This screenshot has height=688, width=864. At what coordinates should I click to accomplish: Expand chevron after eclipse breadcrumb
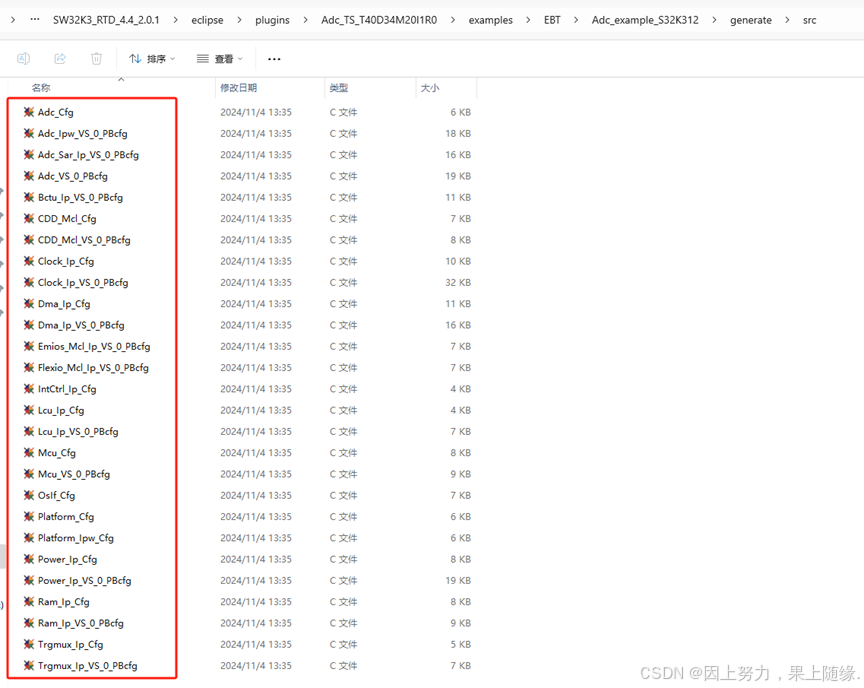tap(239, 20)
